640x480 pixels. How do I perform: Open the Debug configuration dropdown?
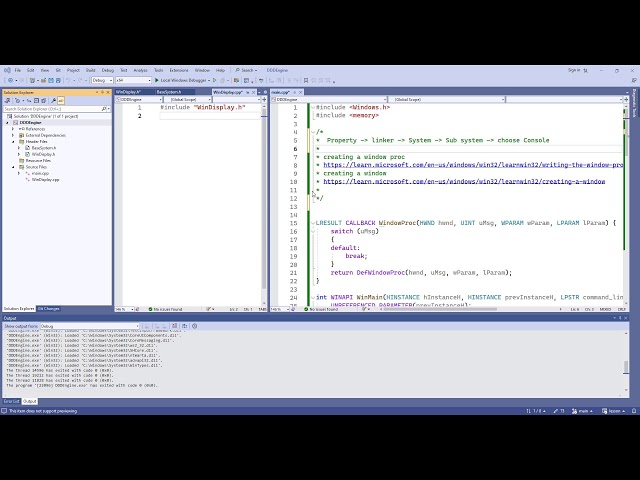click(x=102, y=80)
